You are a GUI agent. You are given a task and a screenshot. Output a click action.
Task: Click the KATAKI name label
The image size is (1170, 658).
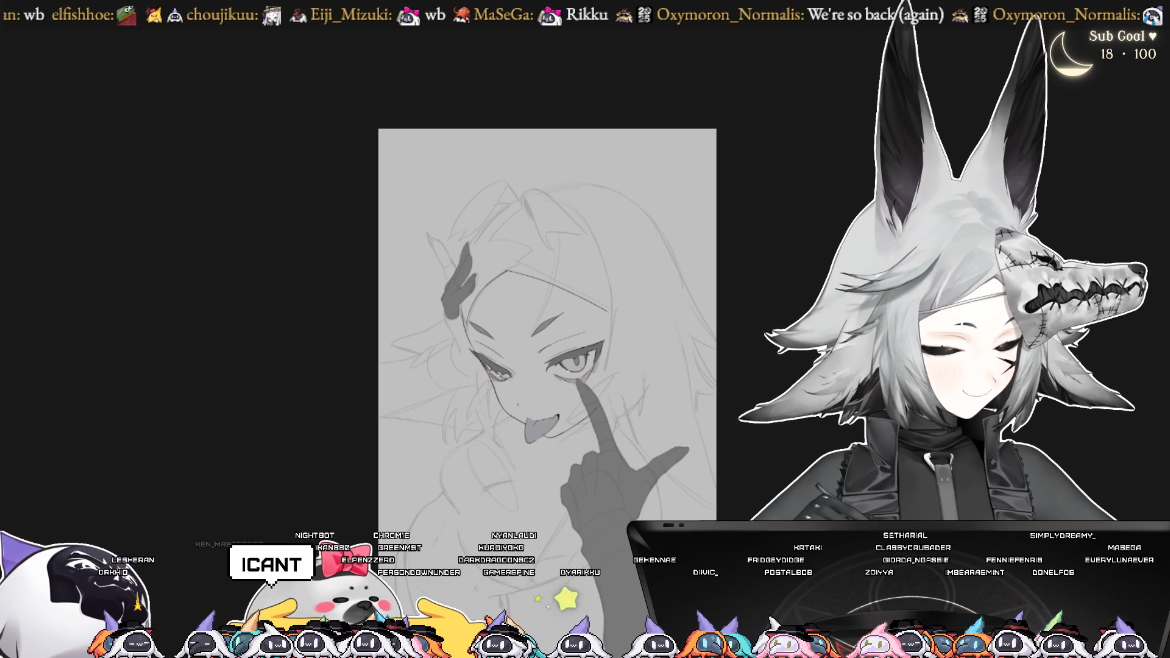click(x=807, y=548)
